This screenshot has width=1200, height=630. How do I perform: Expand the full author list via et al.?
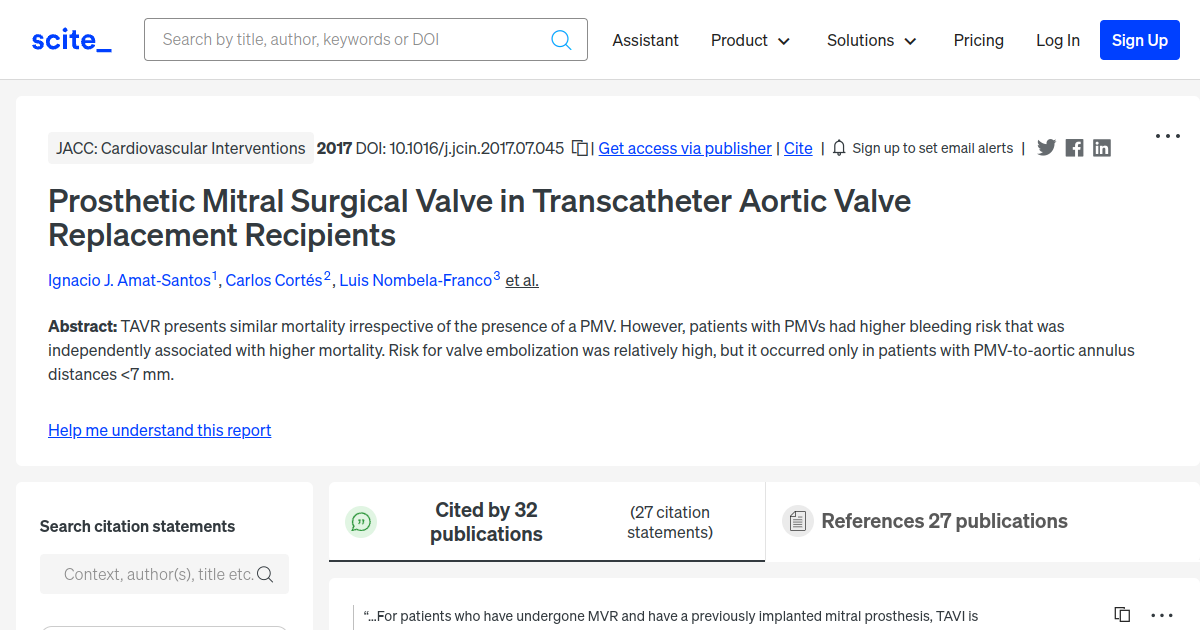[522, 280]
